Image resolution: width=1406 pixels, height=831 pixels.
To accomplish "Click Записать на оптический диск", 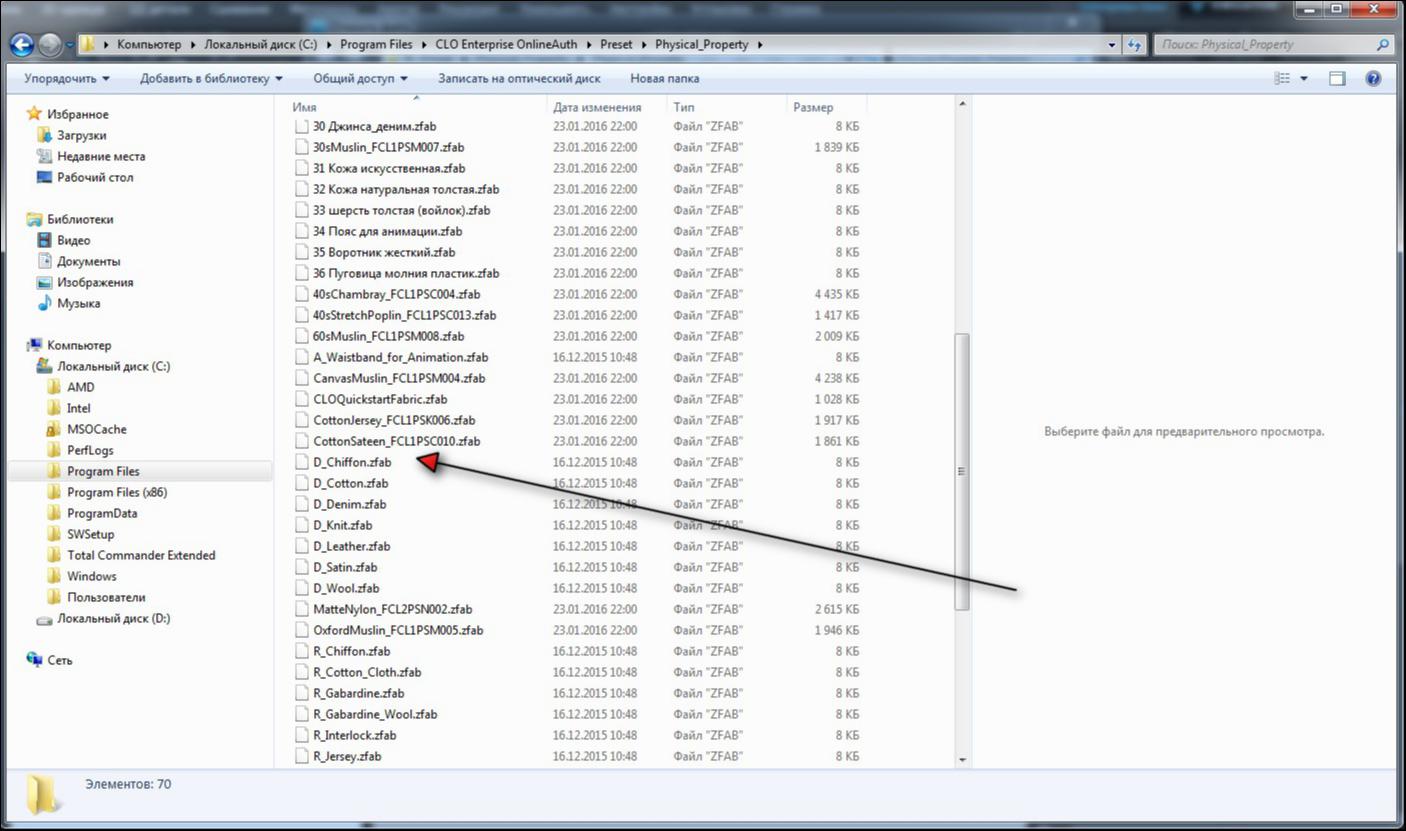I will [519, 78].
